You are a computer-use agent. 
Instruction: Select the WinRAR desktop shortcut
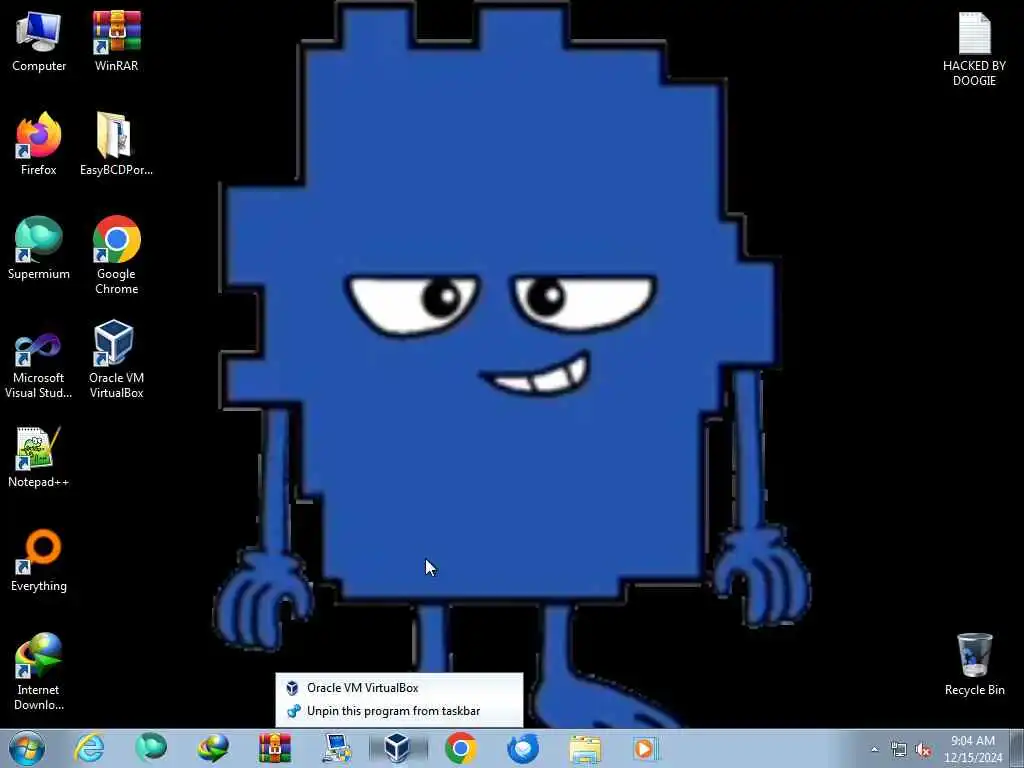coord(116,40)
